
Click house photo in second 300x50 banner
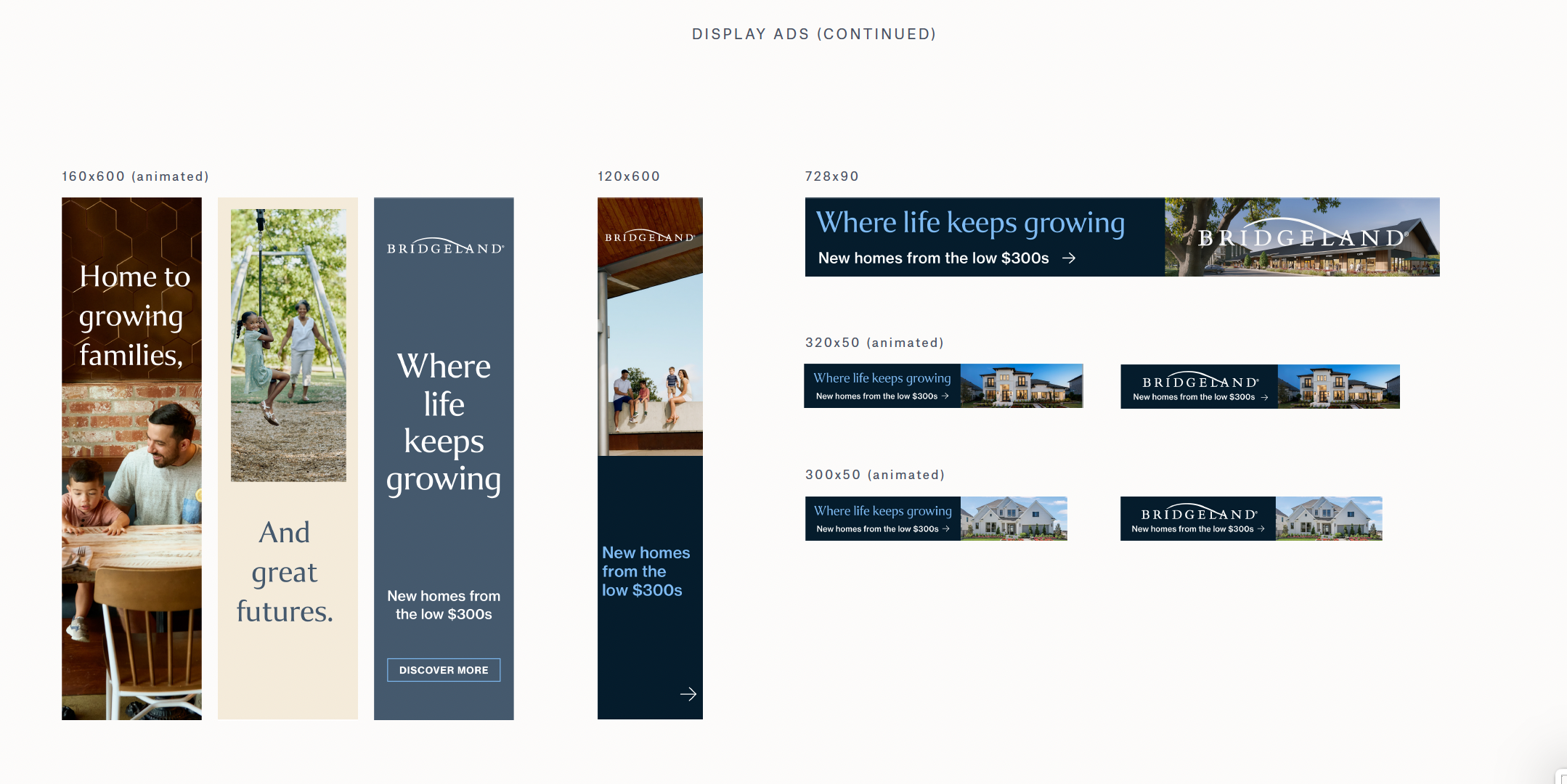click(1329, 518)
